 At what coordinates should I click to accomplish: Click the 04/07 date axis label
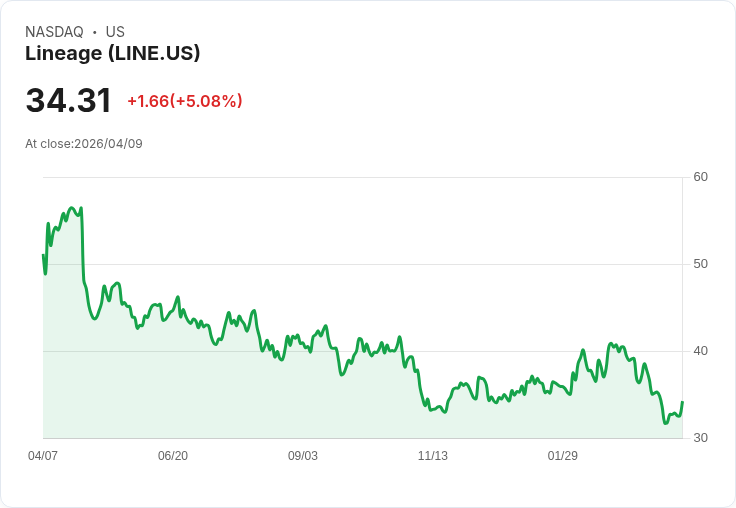[43, 456]
